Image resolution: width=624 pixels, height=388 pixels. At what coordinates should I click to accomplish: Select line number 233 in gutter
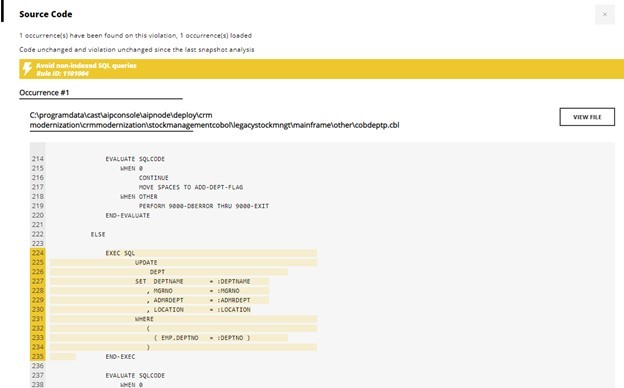(x=38, y=338)
